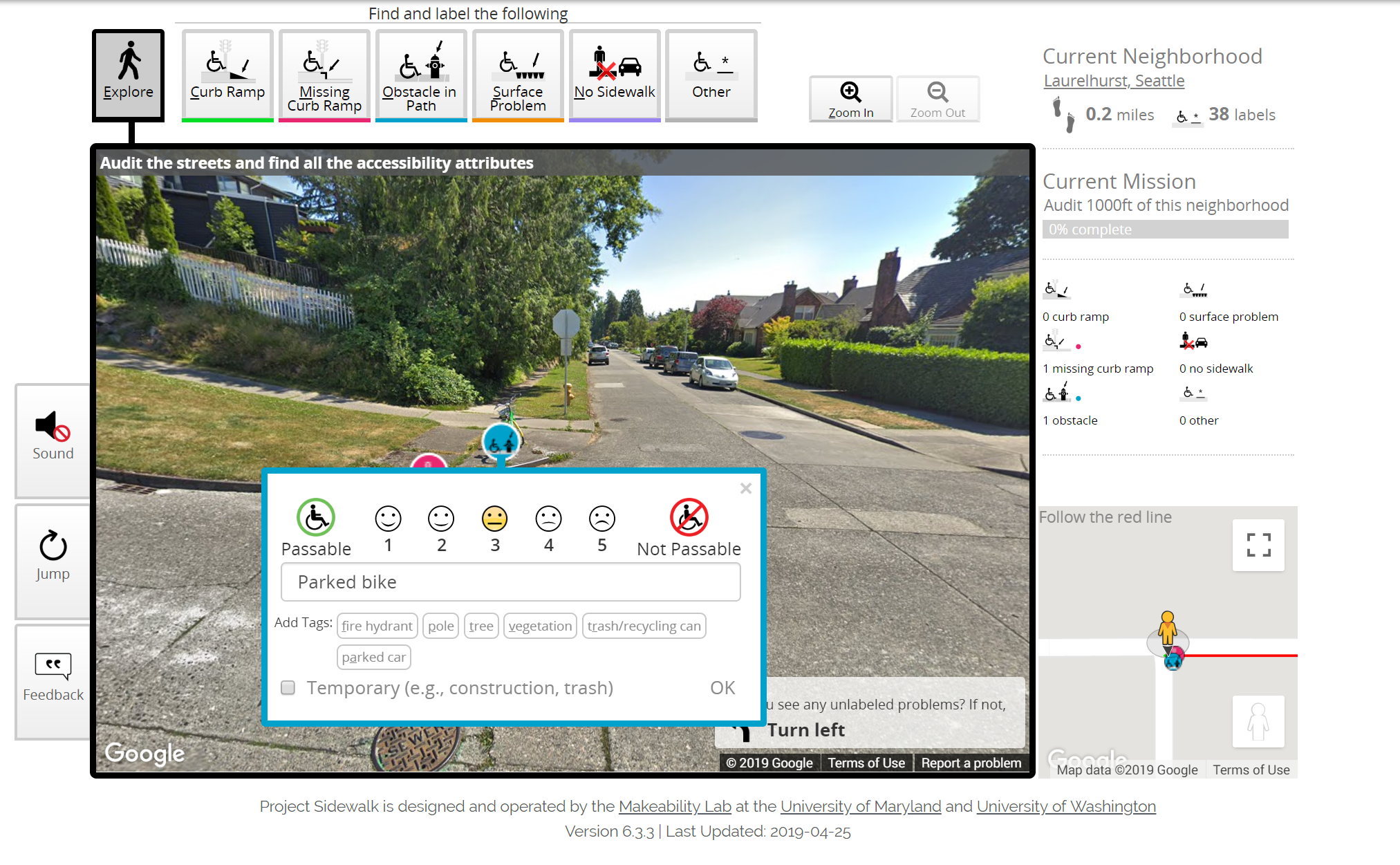The image size is (1400, 865).
Task: Expand the minimap to fullscreen
Action: click(x=1258, y=545)
